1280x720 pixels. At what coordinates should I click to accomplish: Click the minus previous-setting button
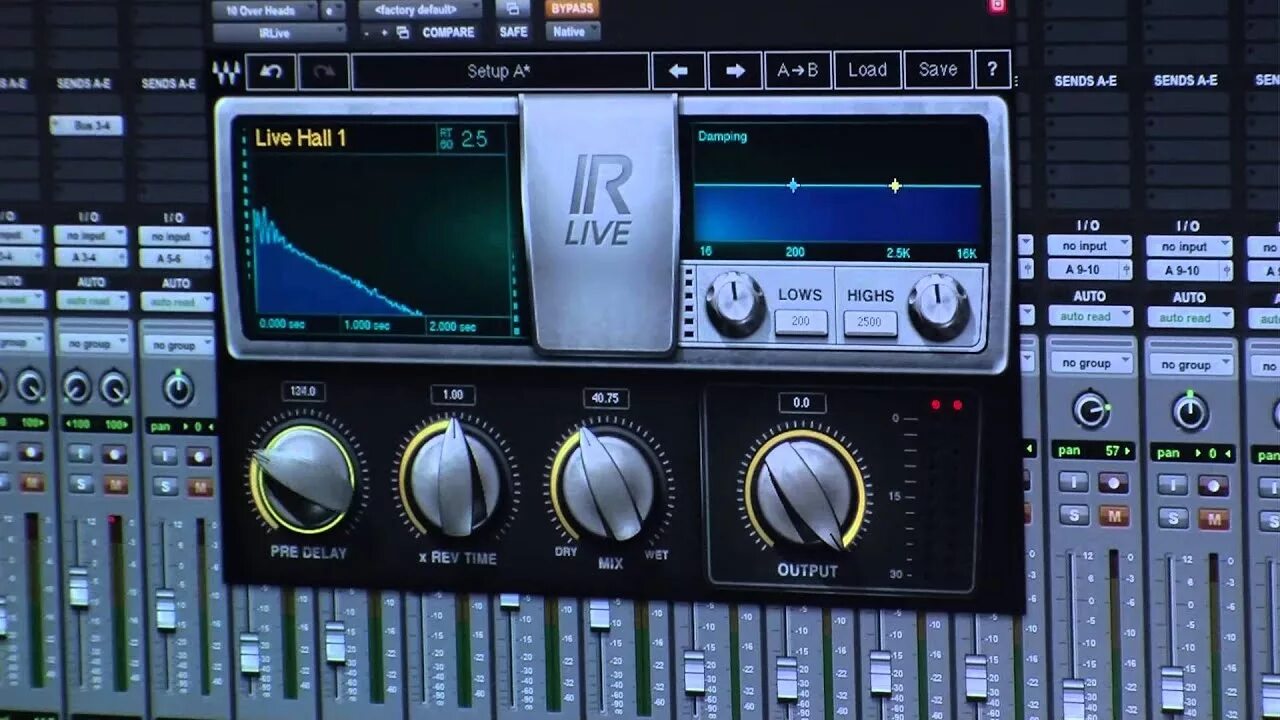click(367, 32)
